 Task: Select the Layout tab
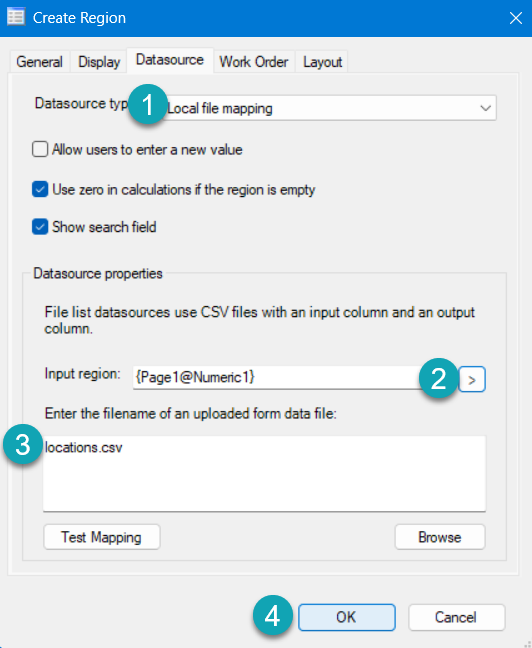(322, 62)
